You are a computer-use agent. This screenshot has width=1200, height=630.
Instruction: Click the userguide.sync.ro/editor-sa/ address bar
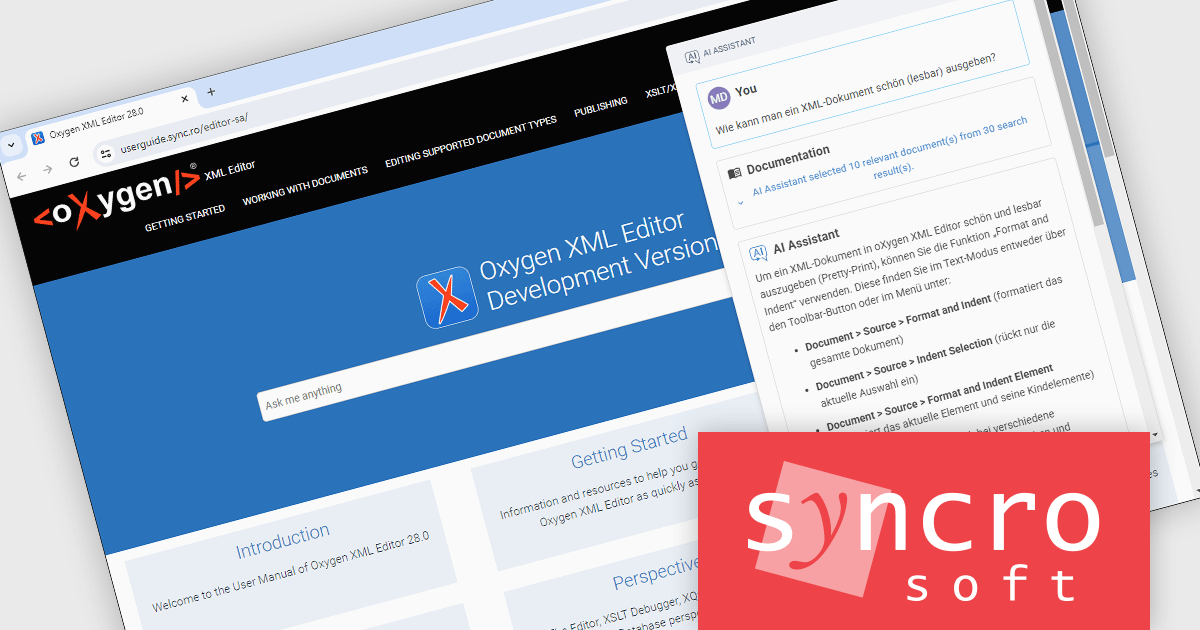click(185, 132)
